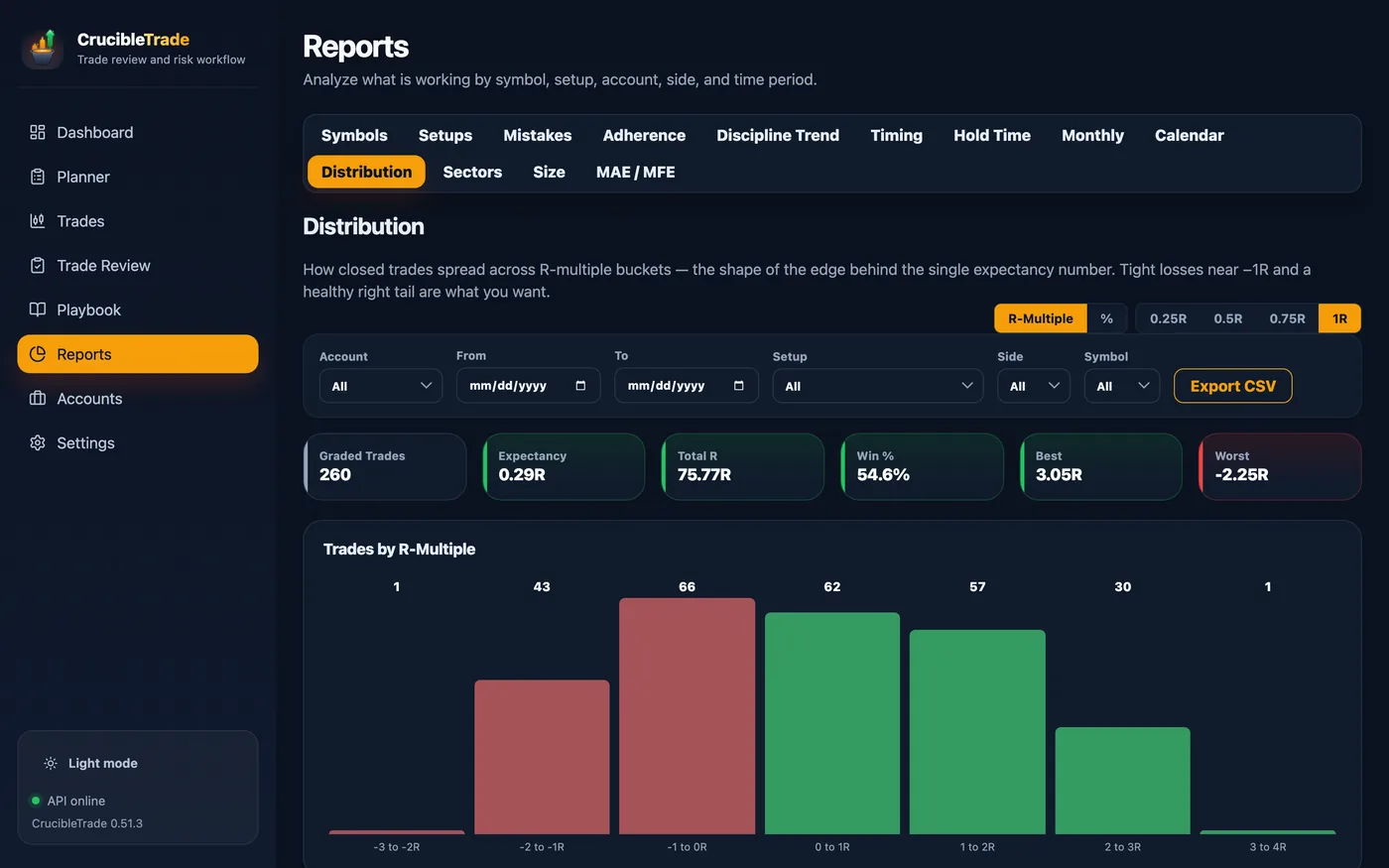Image resolution: width=1389 pixels, height=868 pixels.
Task: Click the Trades candlestick chart icon
Action: tap(38, 221)
